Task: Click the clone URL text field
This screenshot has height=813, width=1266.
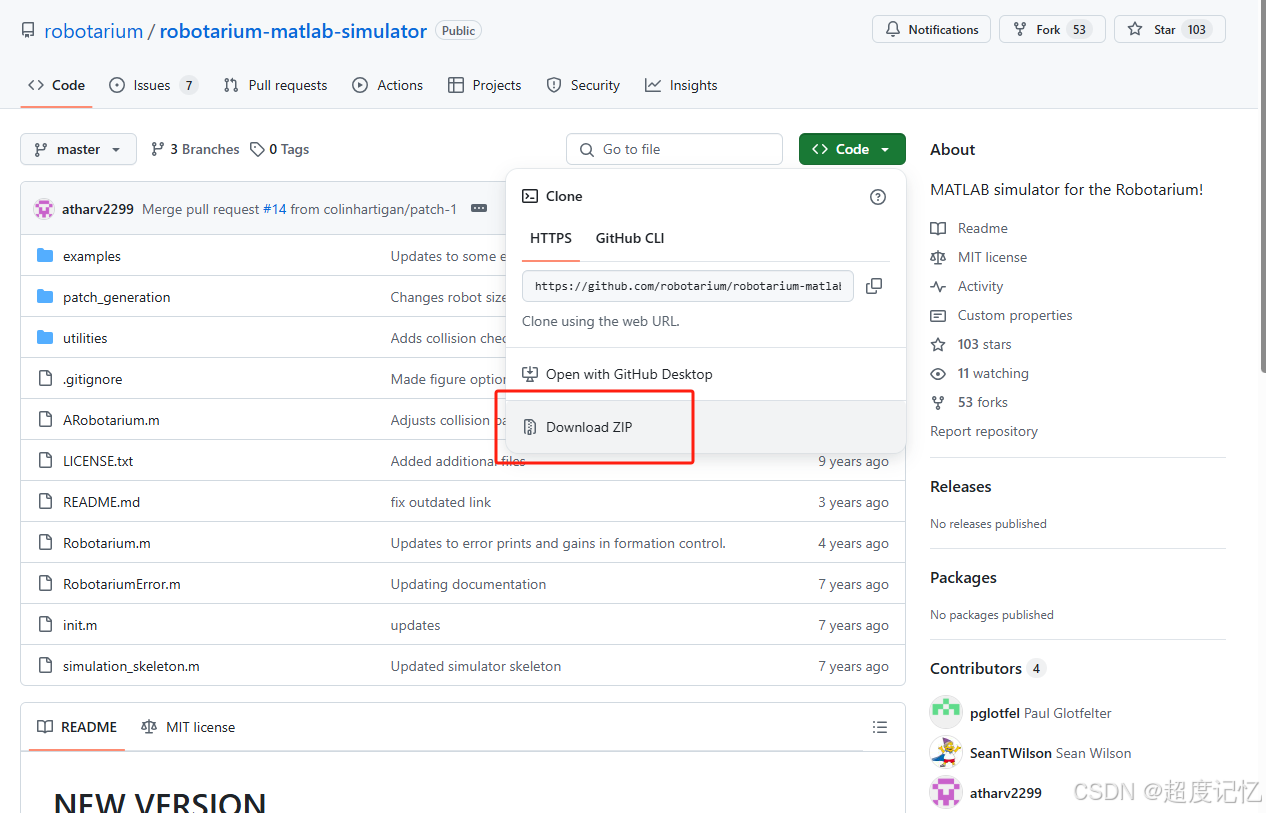Action: click(688, 286)
